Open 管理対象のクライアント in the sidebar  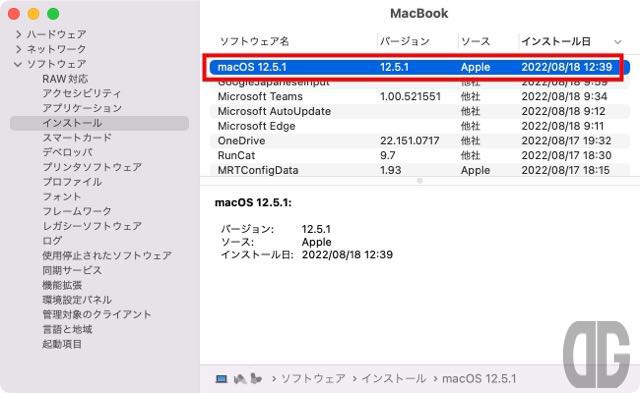[97, 314]
